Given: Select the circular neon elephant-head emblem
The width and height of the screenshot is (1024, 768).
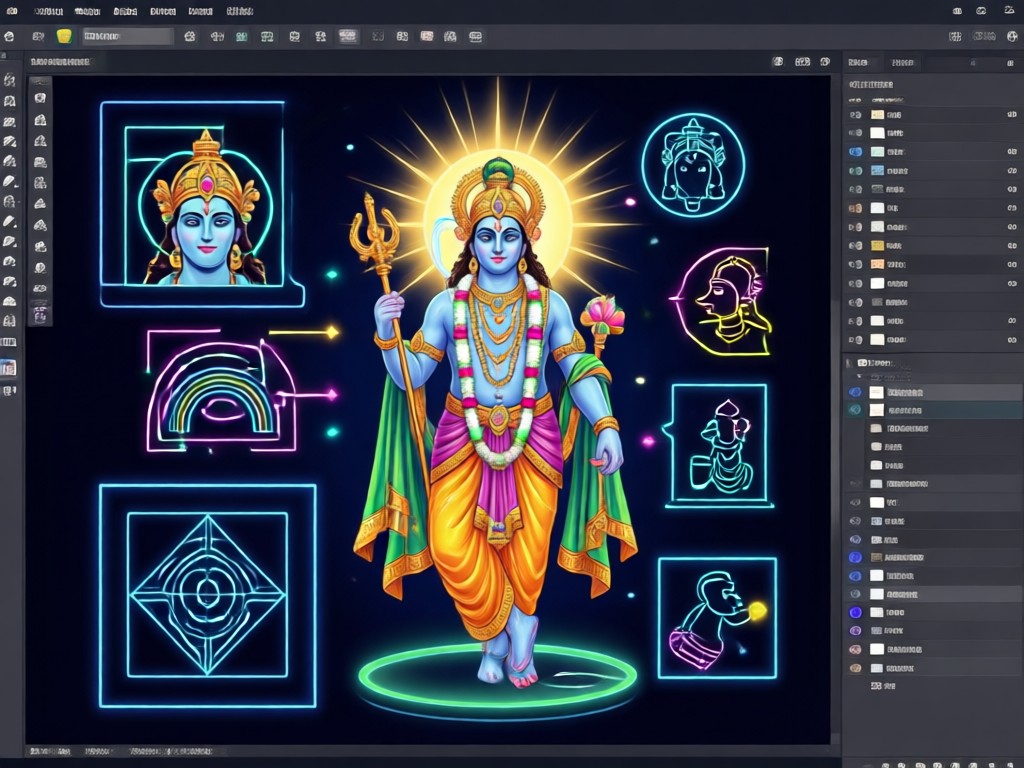Looking at the screenshot, I should 693,165.
